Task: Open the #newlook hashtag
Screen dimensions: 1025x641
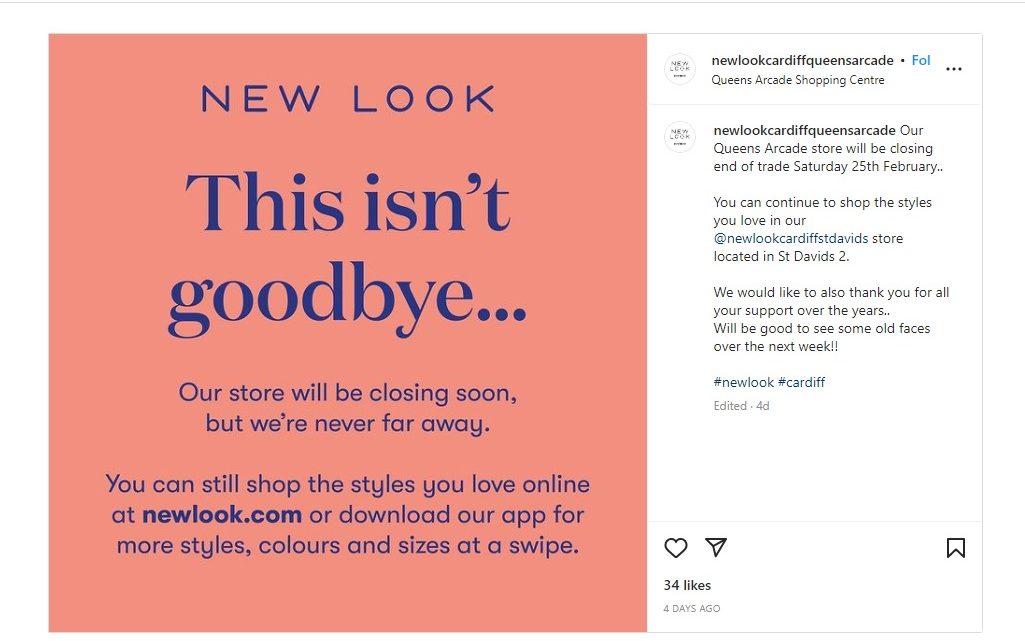Action: (x=743, y=382)
